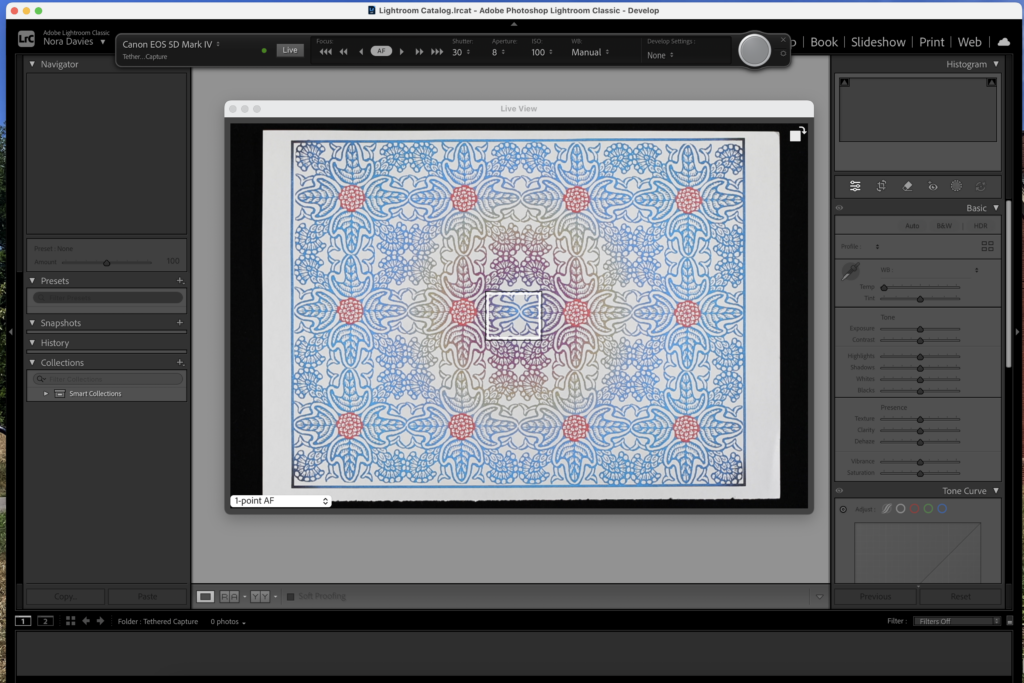Click the rotate Live View icon
This screenshot has width=1024, height=683.
(797, 134)
